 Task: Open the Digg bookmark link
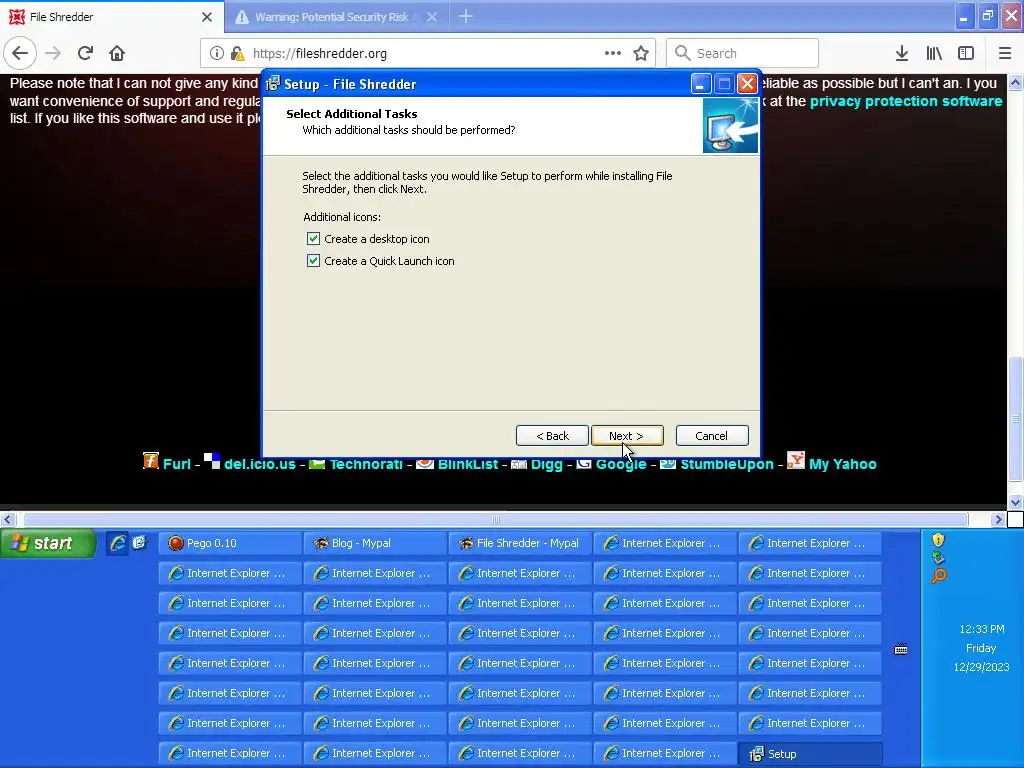tap(547, 464)
